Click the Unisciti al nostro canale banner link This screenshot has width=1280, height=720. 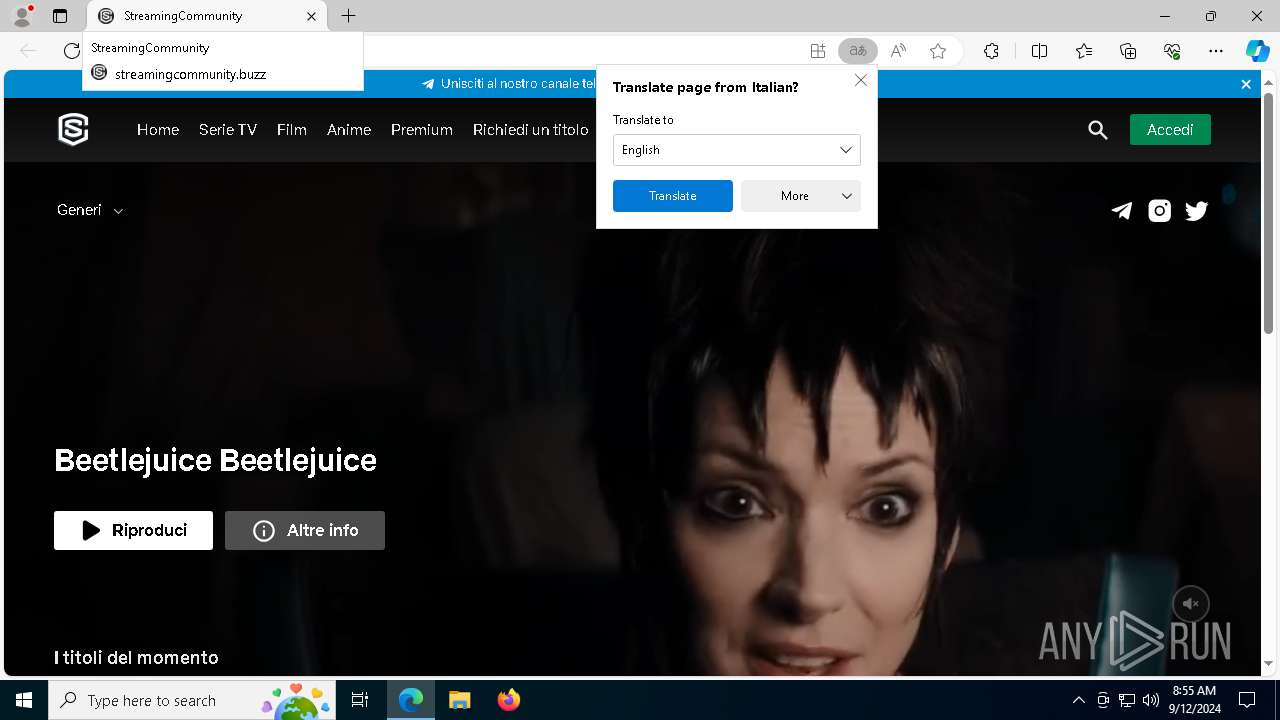tap(509, 84)
